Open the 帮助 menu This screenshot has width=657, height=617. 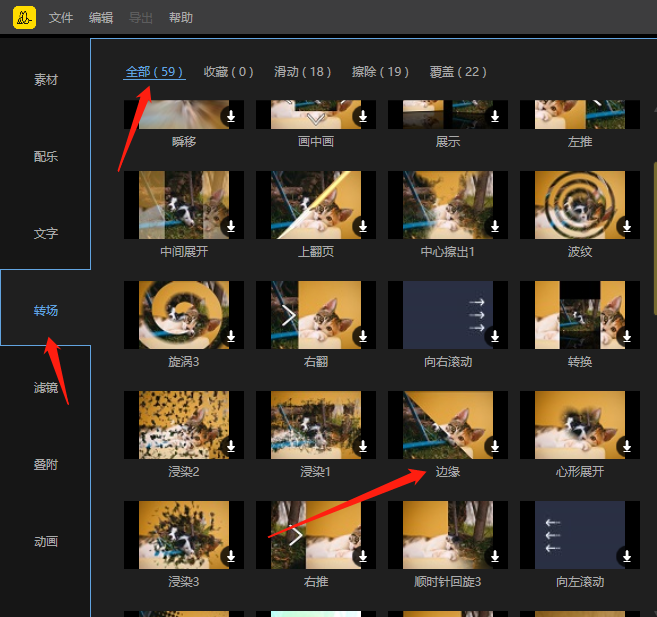pos(181,18)
